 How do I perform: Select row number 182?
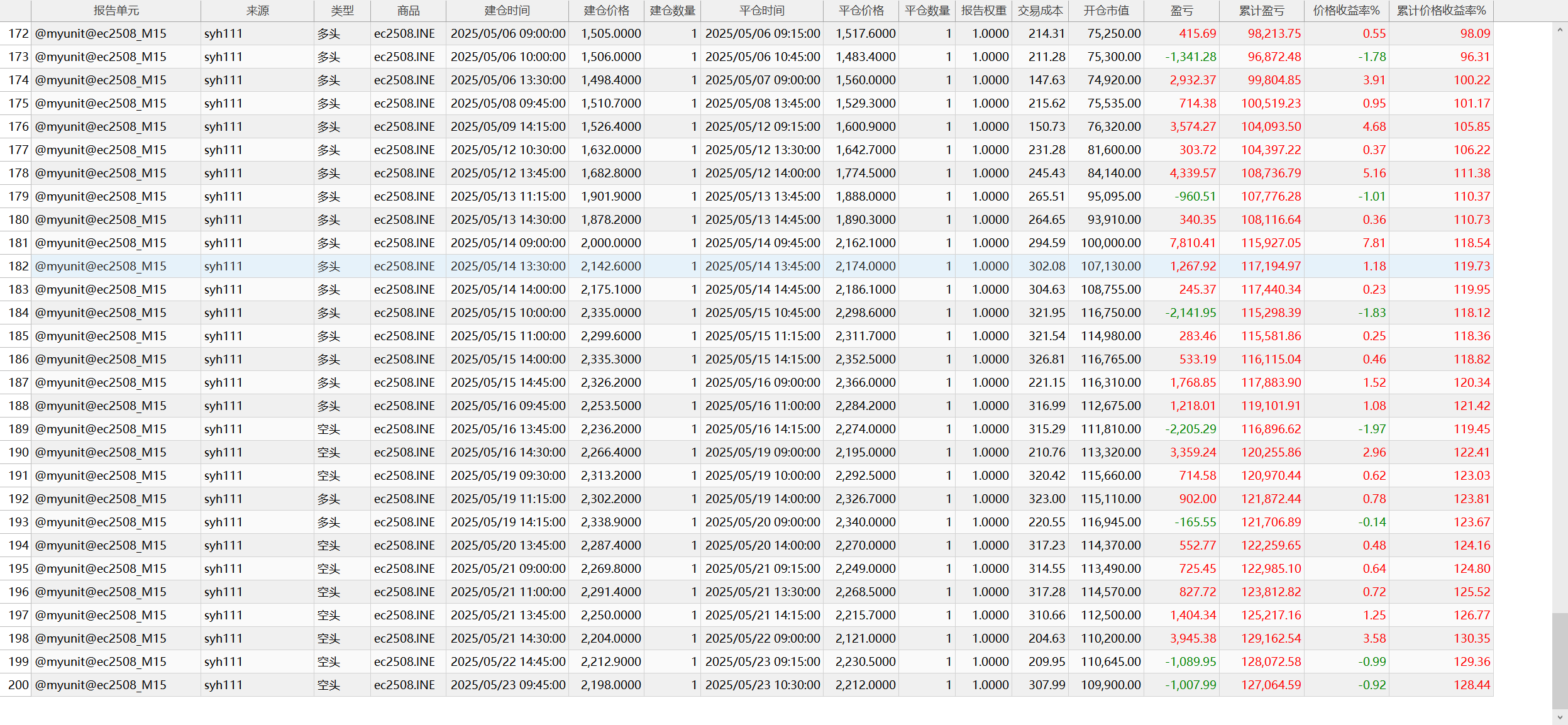pyautogui.click(x=17, y=266)
